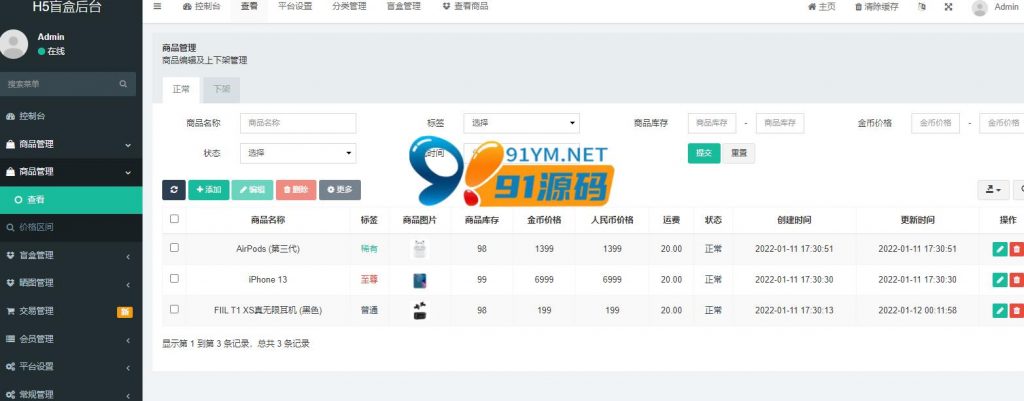Sort by the 商品库存 column header
This screenshot has width=1024, height=401.
click(x=482, y=220)
